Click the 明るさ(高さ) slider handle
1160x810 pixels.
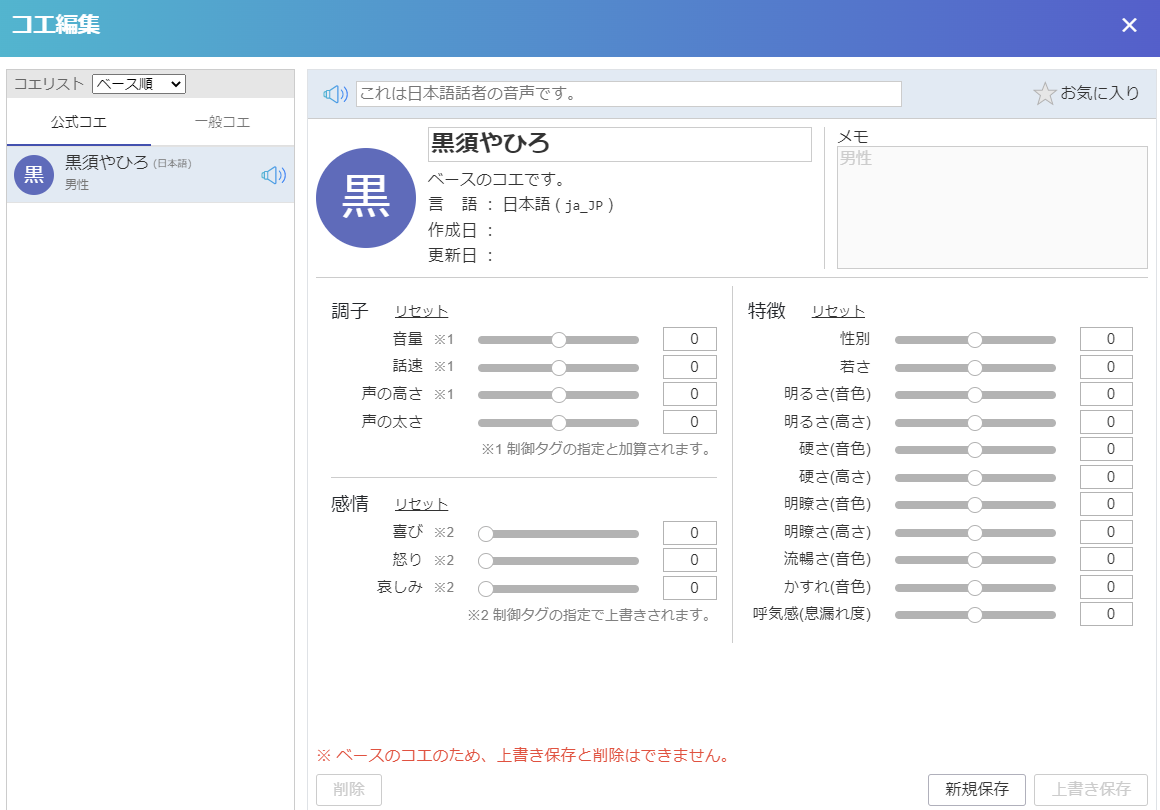pos(975,423)
